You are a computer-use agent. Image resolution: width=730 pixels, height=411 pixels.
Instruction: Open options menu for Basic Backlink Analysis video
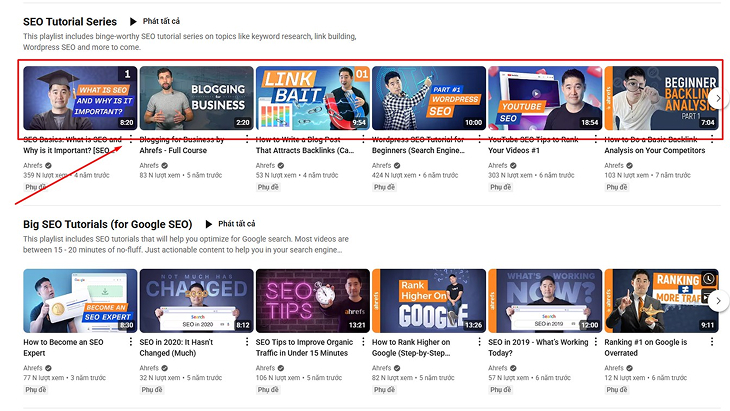[x=712, y=139]
